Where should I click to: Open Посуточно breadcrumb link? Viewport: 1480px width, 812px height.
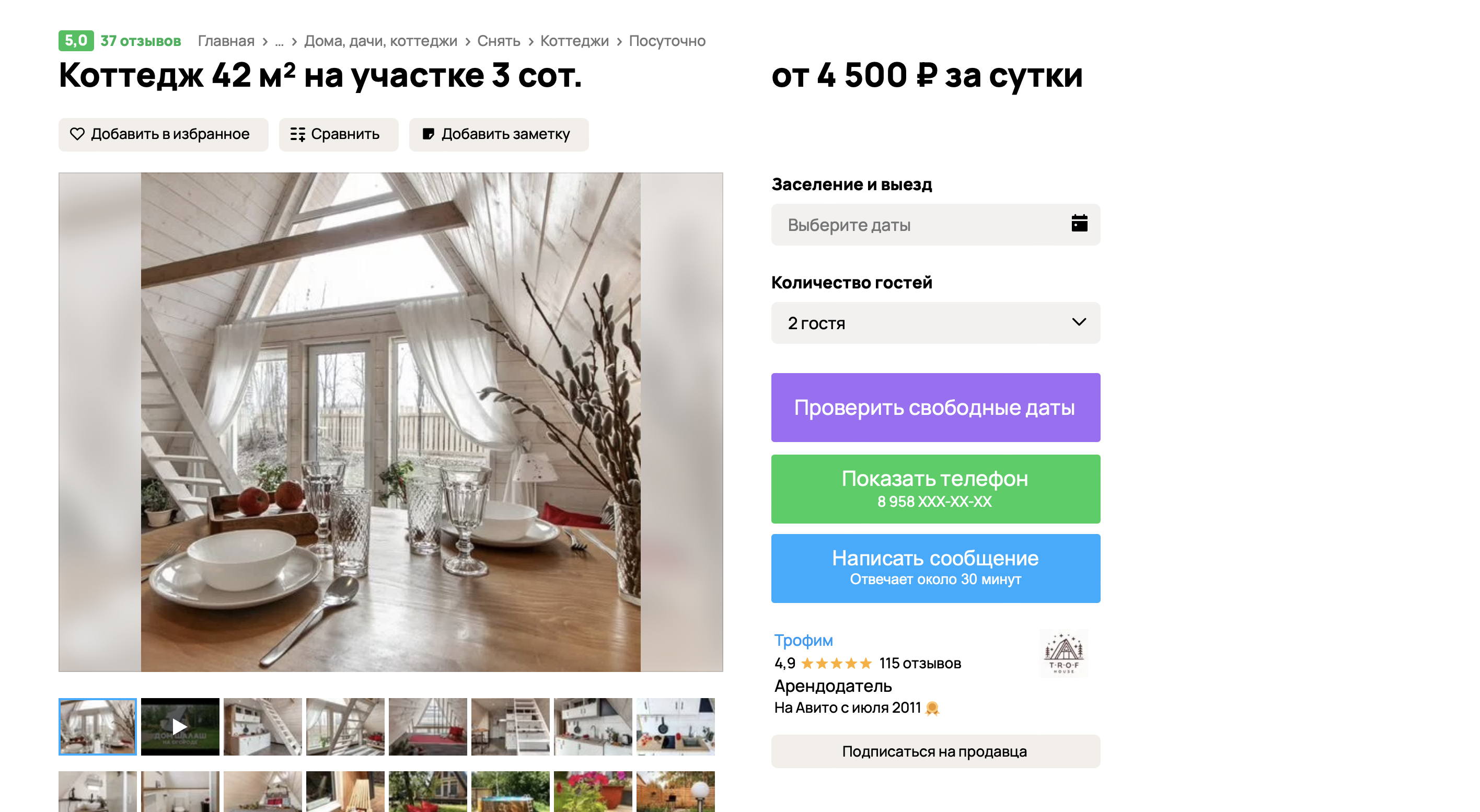pos(666,41)
